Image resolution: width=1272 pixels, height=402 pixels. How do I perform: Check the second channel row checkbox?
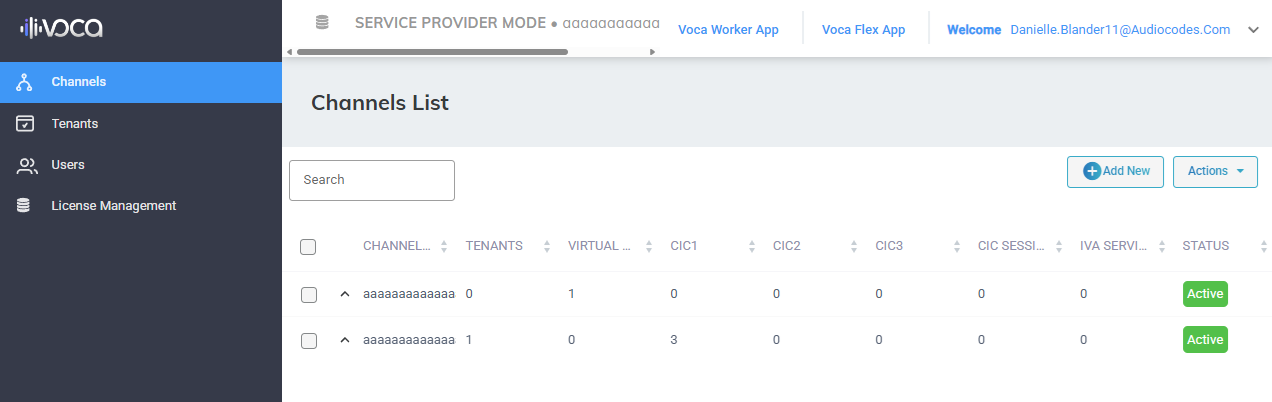pos(309,341)
